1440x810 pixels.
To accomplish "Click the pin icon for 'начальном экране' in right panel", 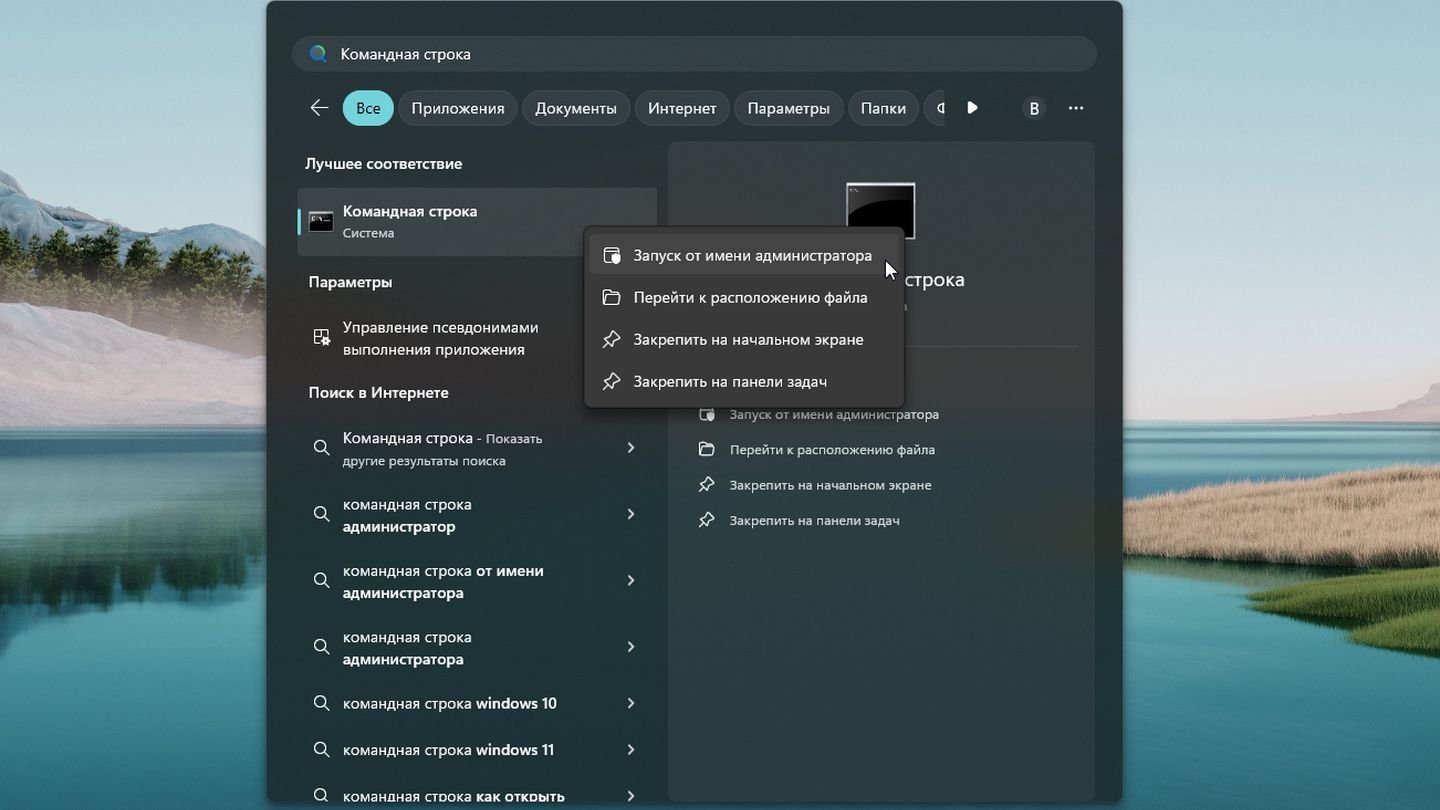I will pos(707,485).
